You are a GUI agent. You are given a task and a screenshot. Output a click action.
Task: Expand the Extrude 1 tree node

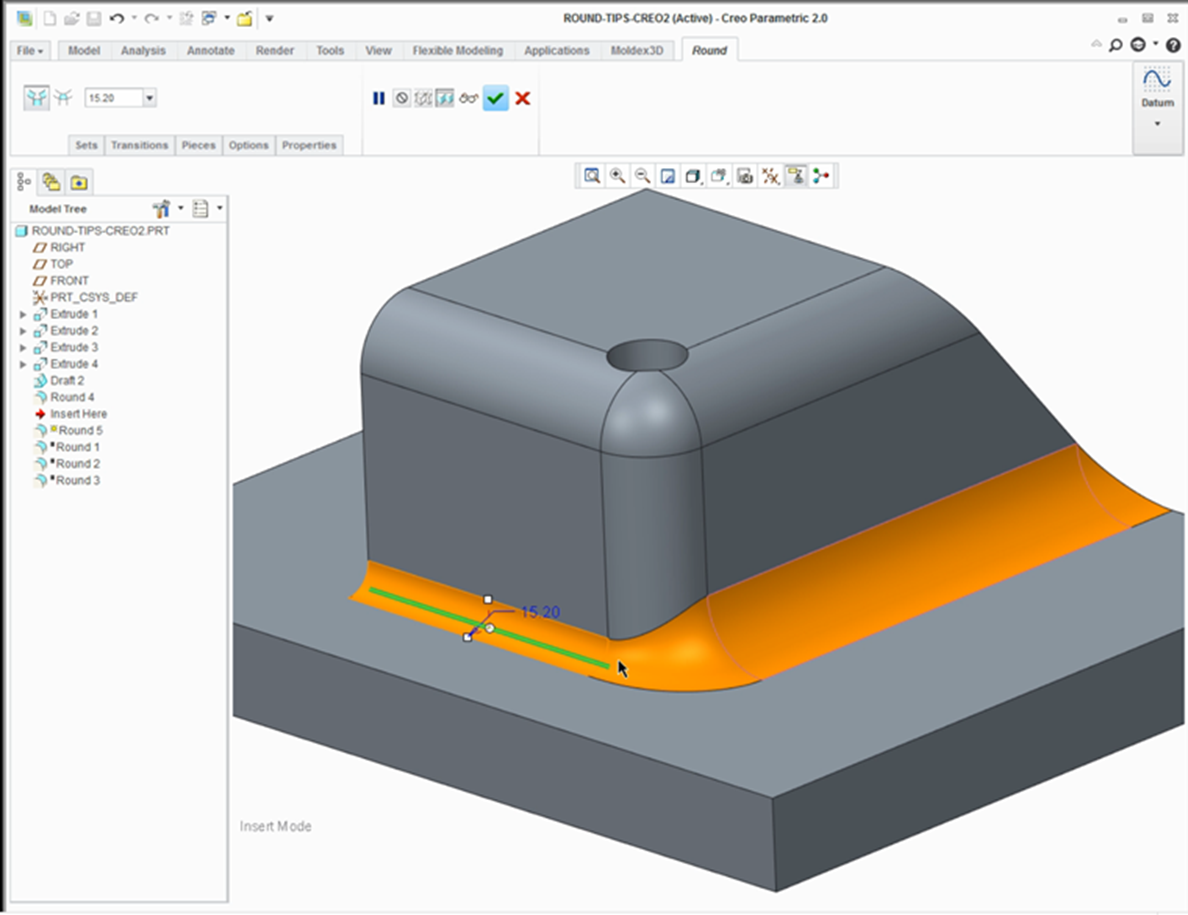(23, 314)
